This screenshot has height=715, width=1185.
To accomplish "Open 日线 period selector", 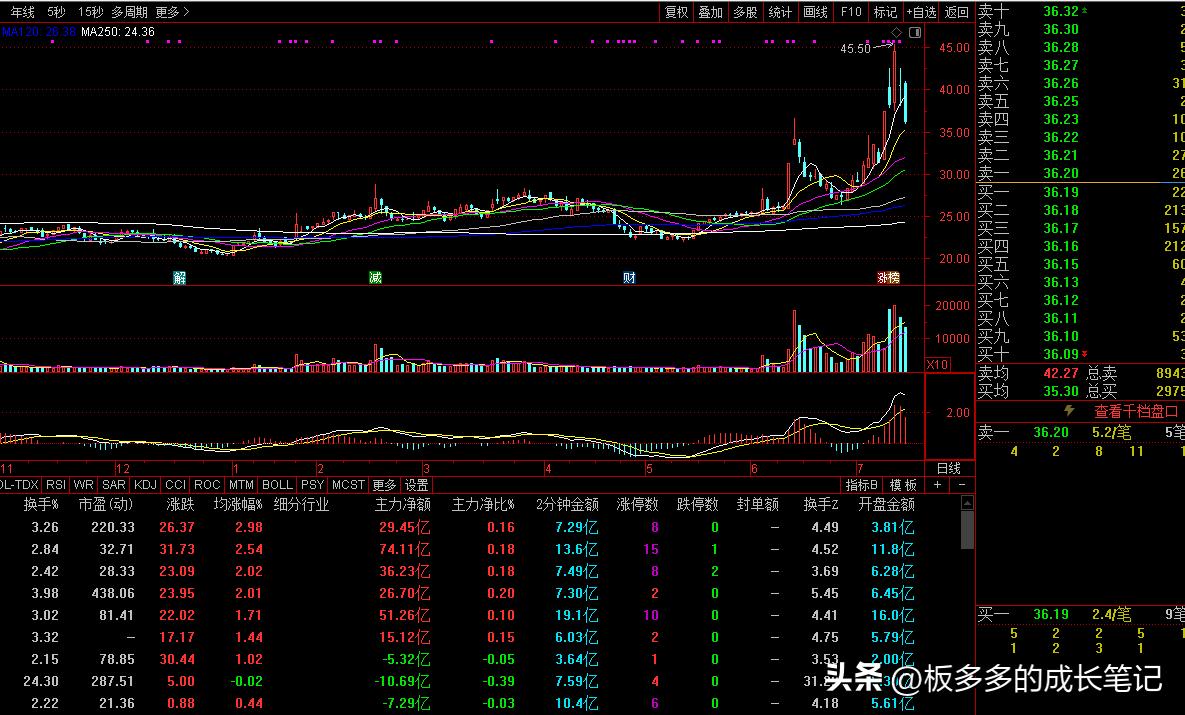I will tap(948, 468).
